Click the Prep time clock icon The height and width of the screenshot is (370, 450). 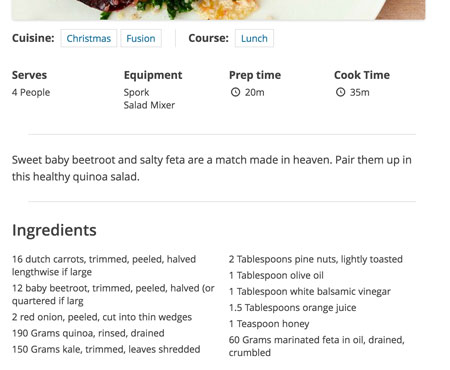235,92
